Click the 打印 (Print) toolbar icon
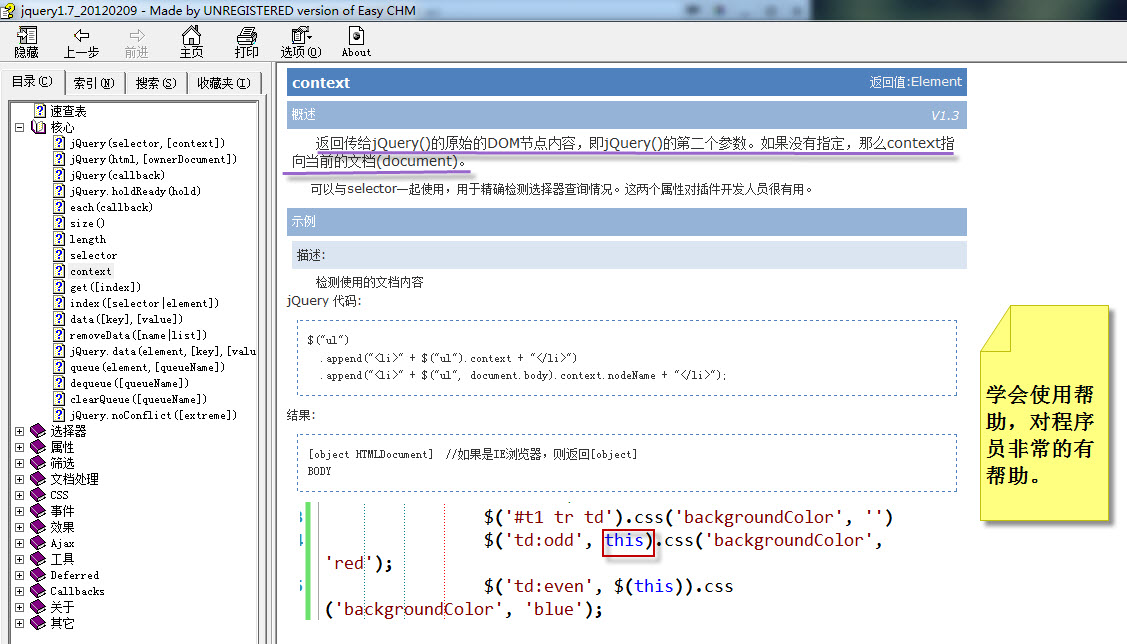Screen dimensions: 1127x644 (246, 40)
